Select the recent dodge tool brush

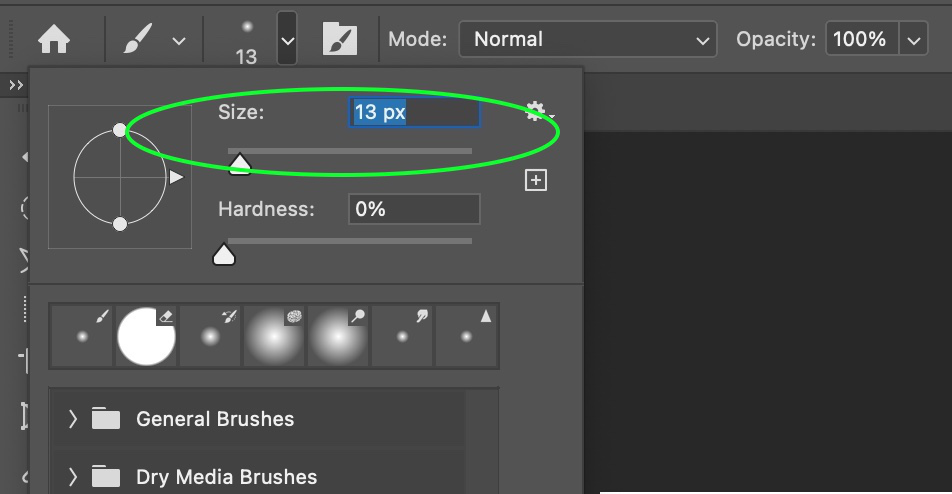tap(338, 336)
